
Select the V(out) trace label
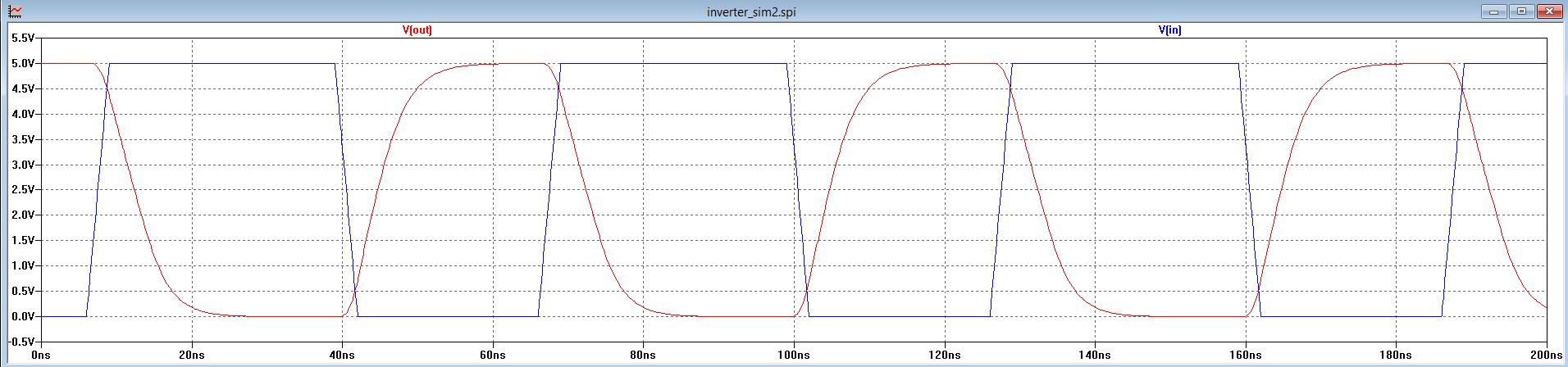click(417, 30)
